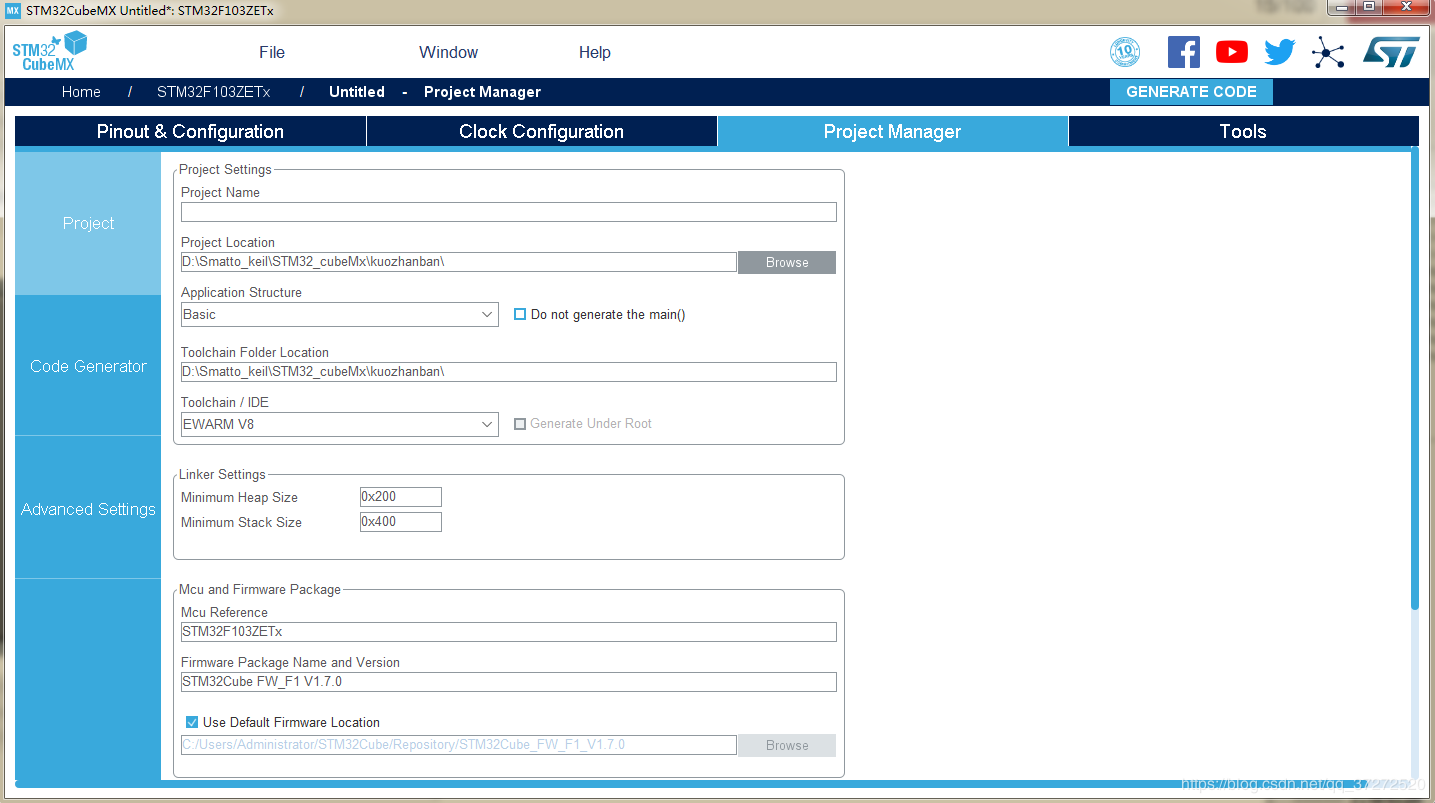Toggle the Generate Under Root checkbox
Screen dimensions: 1435x803
click(520, 424)
